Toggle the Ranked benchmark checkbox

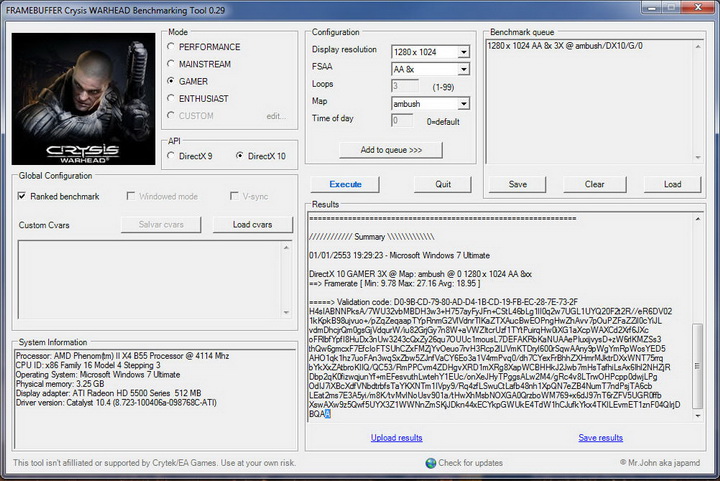pyautogui.click(x=22, y=196)
